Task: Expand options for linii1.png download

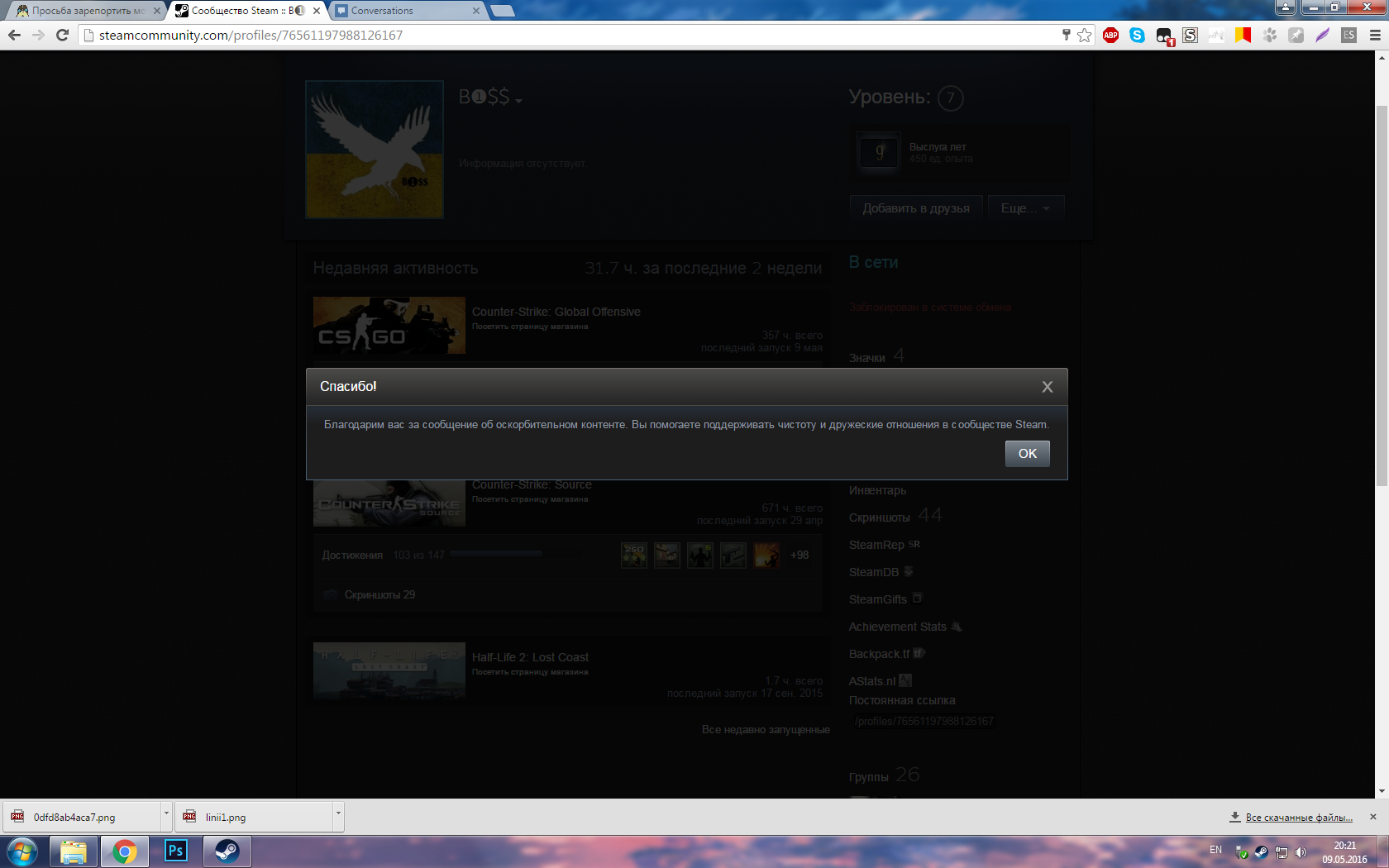Action: [338, 817]
